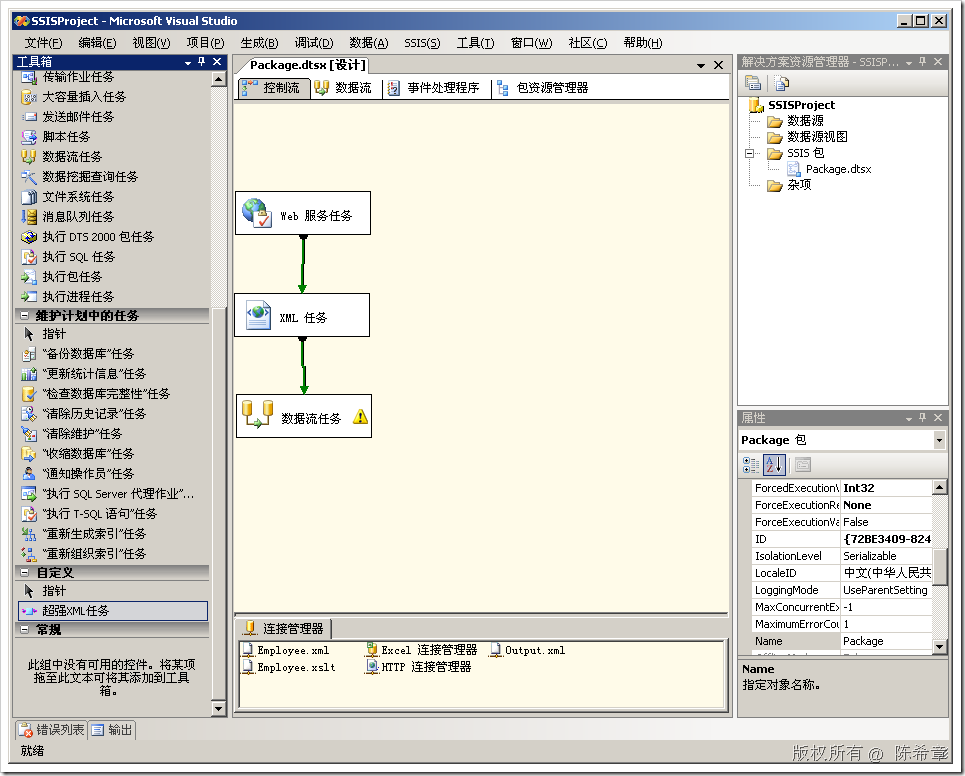
Task: Toggle auto-hide pin on 工具箱 panel
Action: click(x=201, y=62)
